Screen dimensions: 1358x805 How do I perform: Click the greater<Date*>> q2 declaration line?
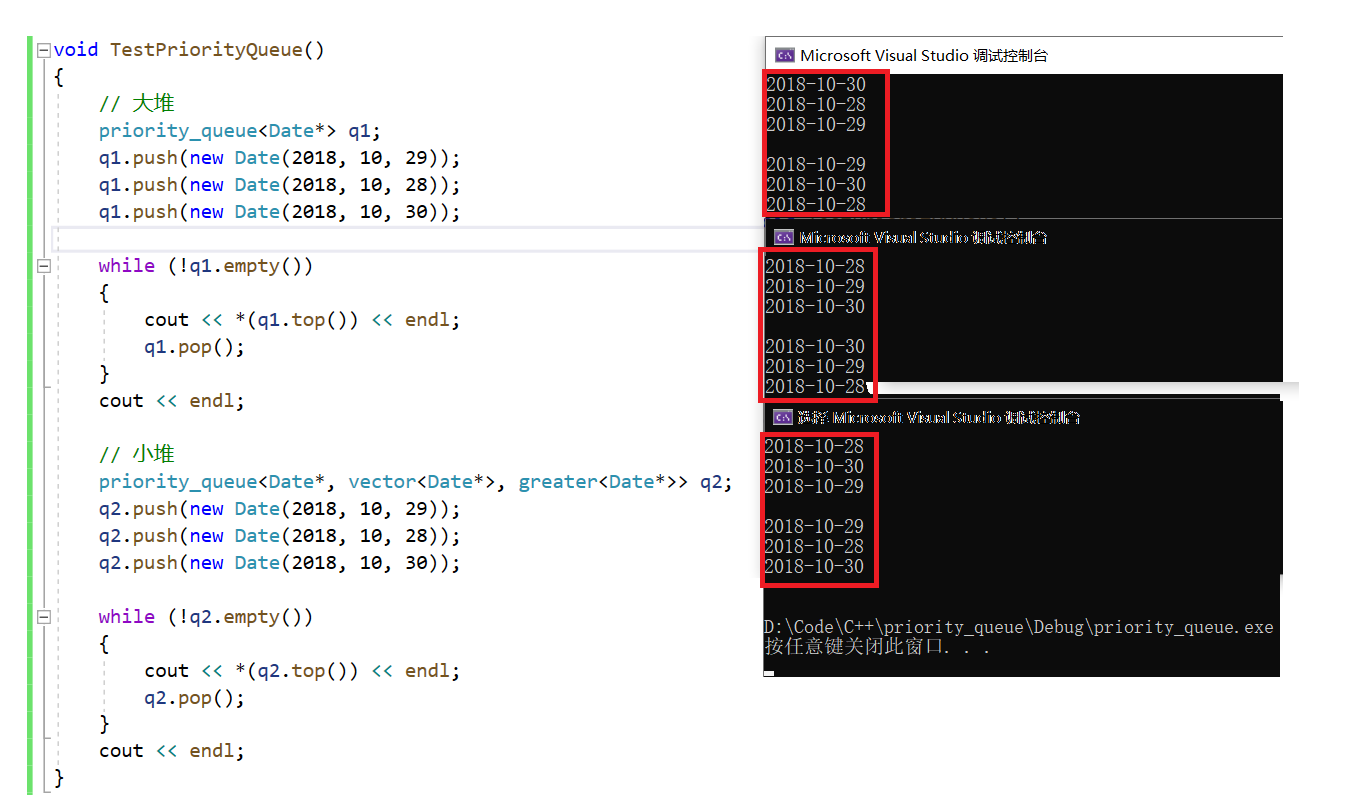click(x=416, y=482)
